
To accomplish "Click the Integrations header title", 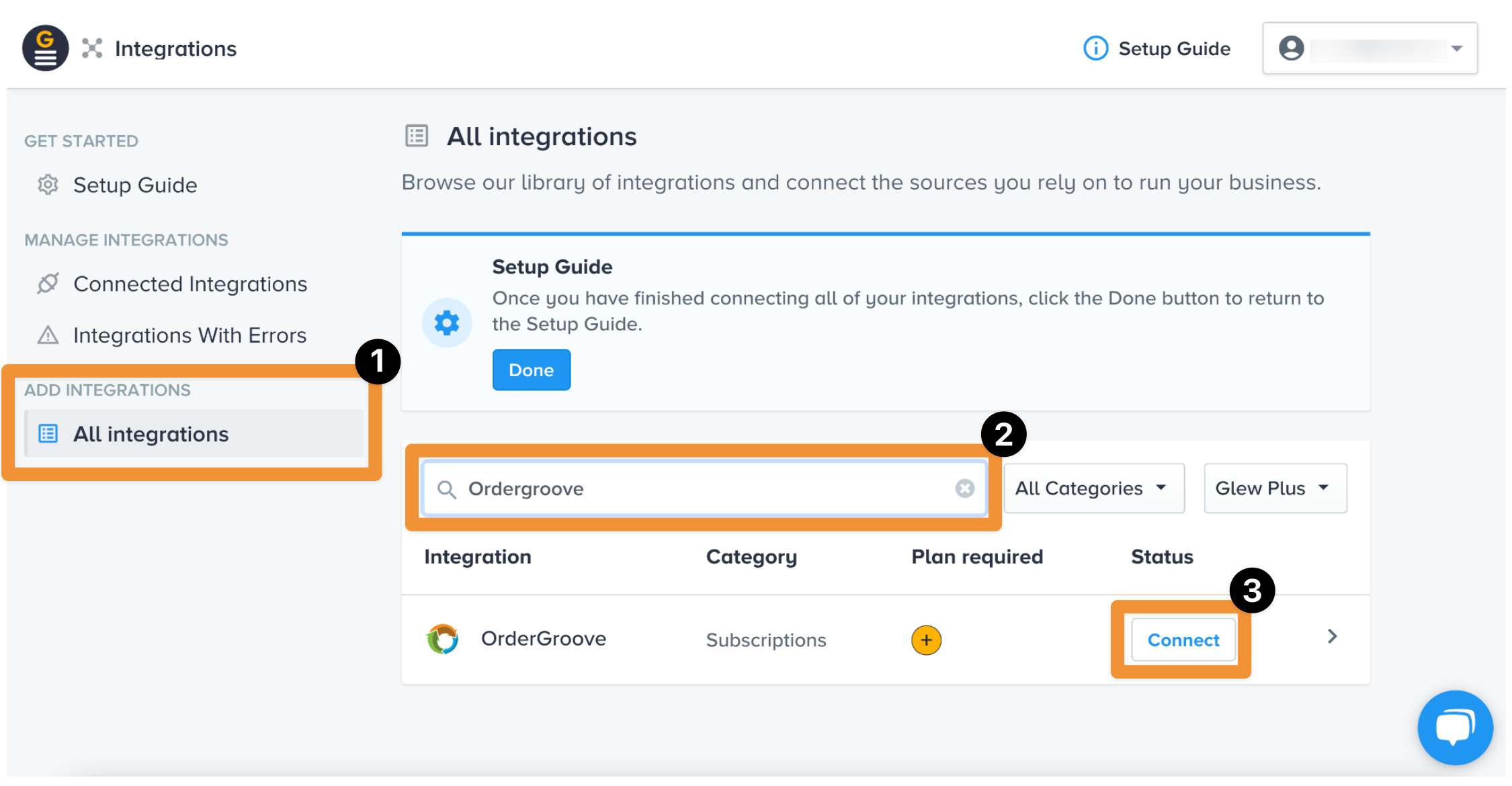I will point(175,48).
